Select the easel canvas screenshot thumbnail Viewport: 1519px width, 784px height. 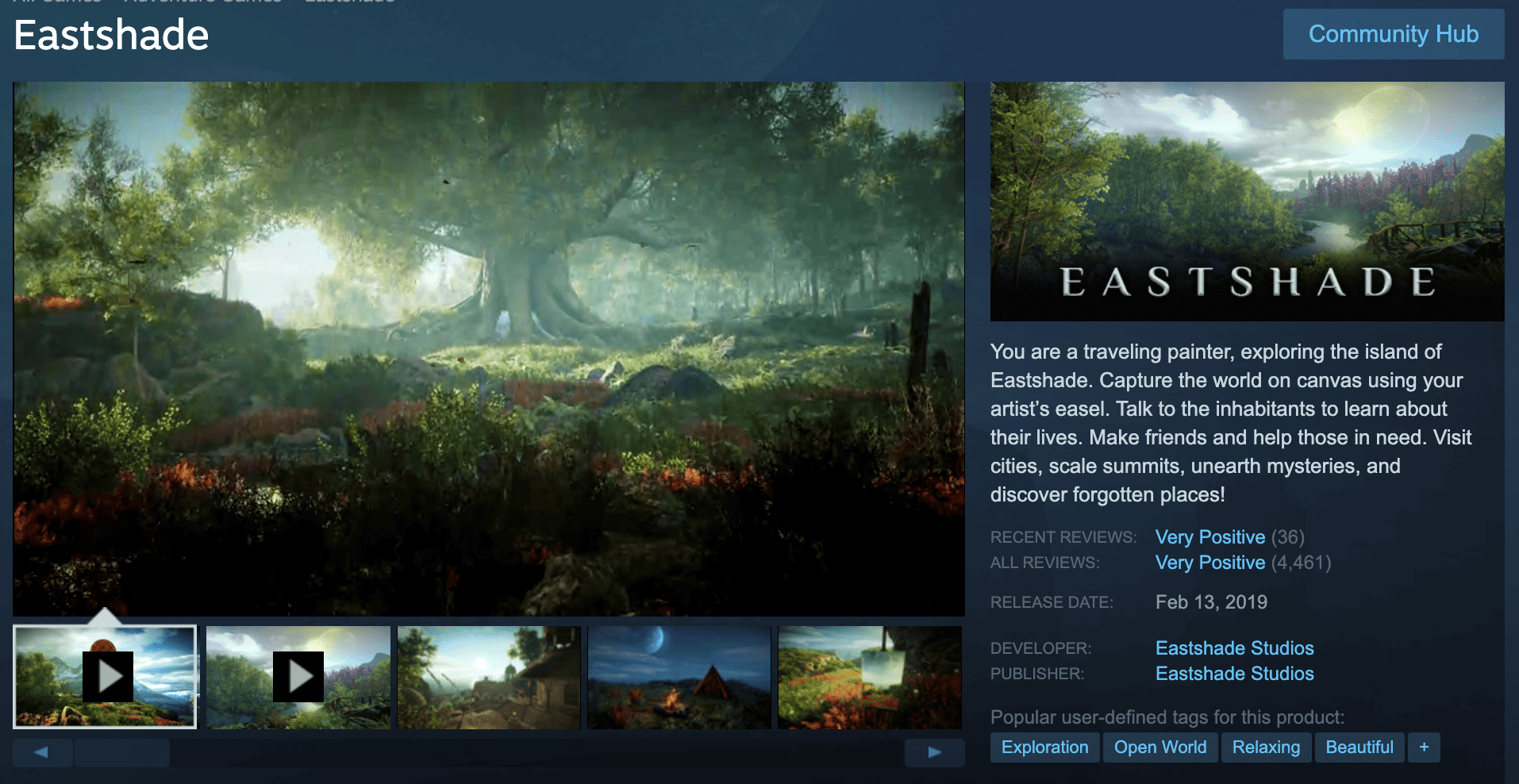(870, 677)
